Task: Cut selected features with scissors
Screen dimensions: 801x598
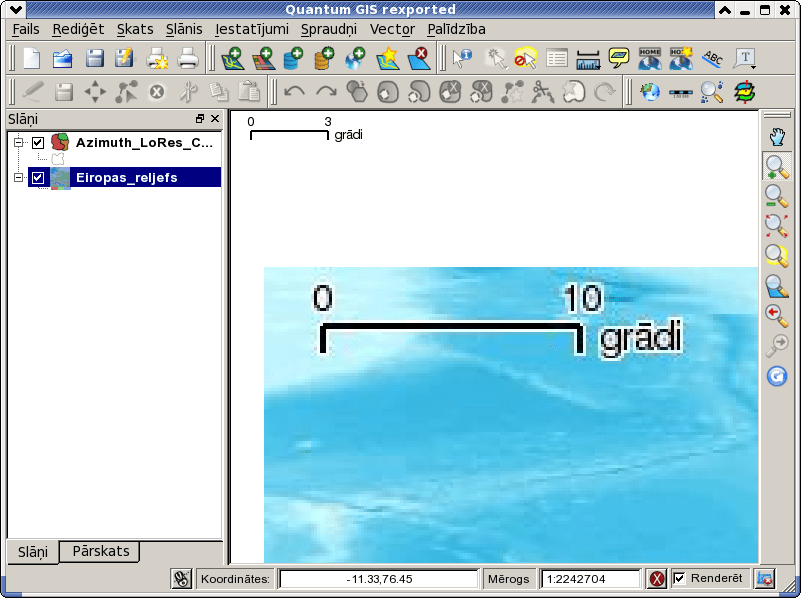Action: pyautogui.click(x=189, y=92)
